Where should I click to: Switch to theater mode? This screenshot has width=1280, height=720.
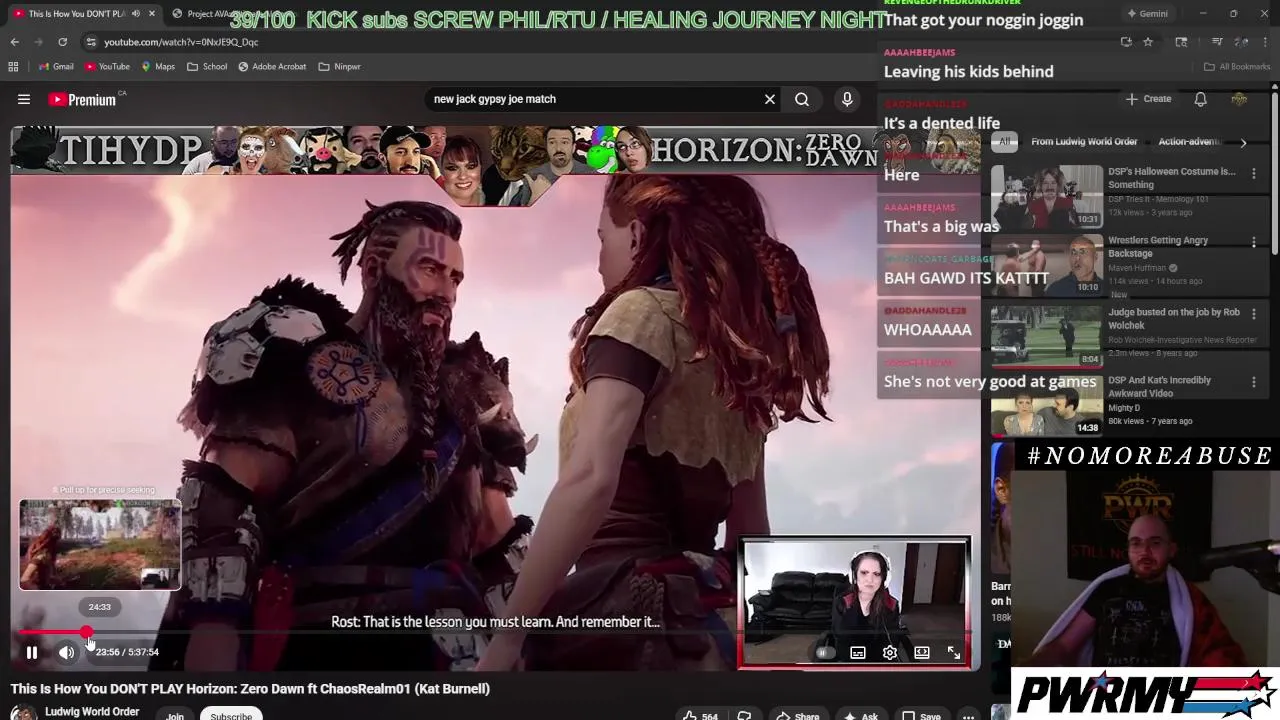click(922, 653)
